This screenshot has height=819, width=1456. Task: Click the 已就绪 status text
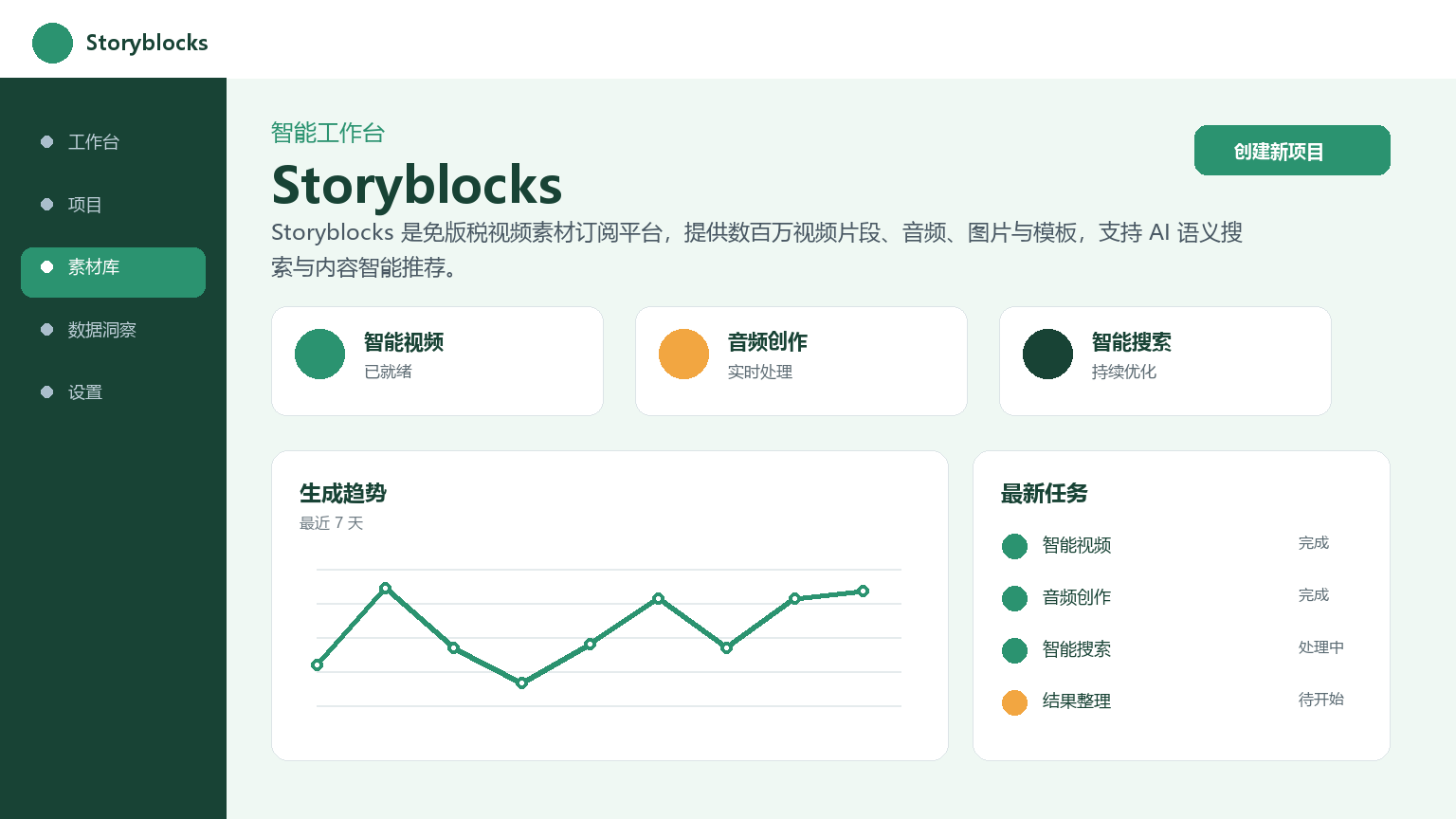(388, 372)
